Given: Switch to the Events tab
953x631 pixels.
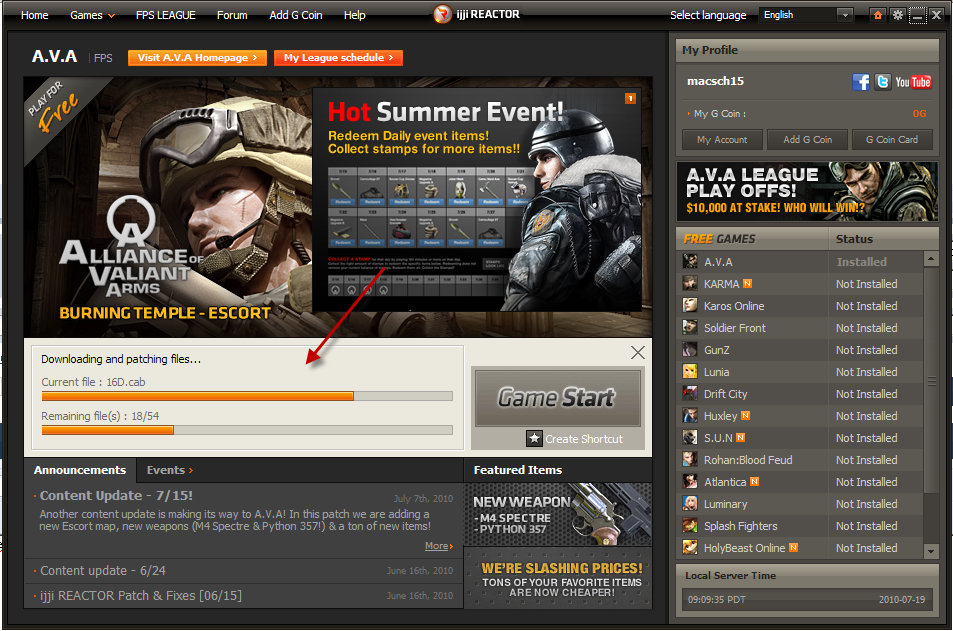Looking at the screenshot, I should click(170, 470).
